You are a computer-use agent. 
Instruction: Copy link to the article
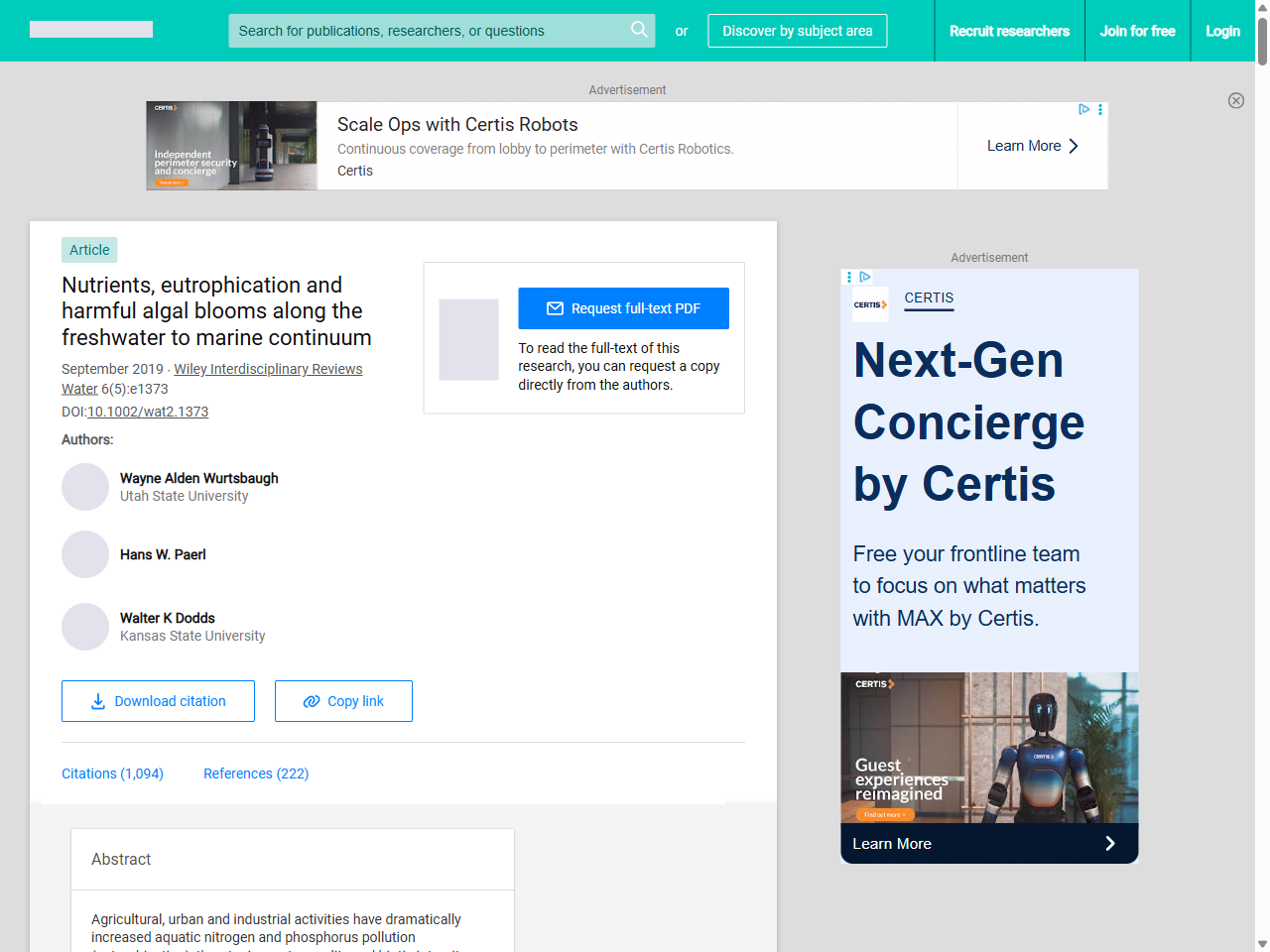coord(343,701)
